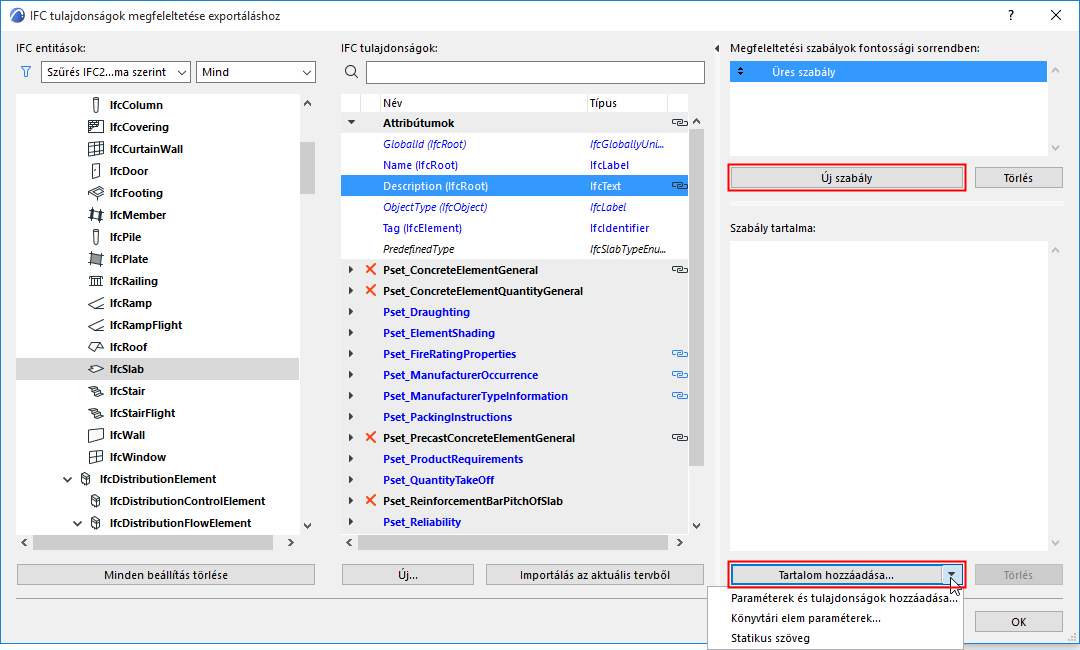
Task: Select the Üres szabály rule
Action: point(888,72)
